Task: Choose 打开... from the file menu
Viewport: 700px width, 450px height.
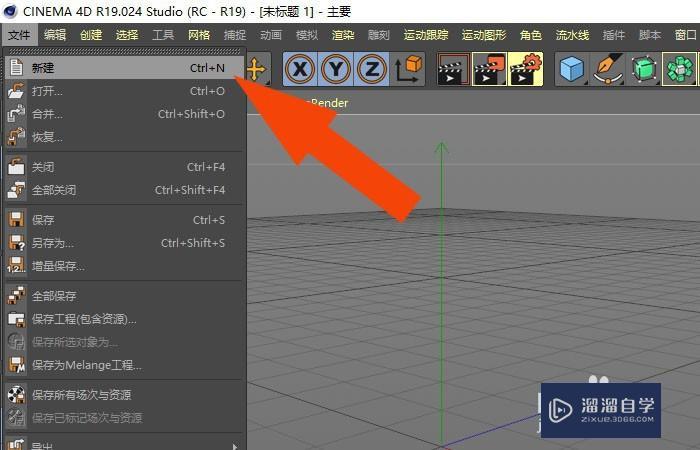Action: (125, 91)
